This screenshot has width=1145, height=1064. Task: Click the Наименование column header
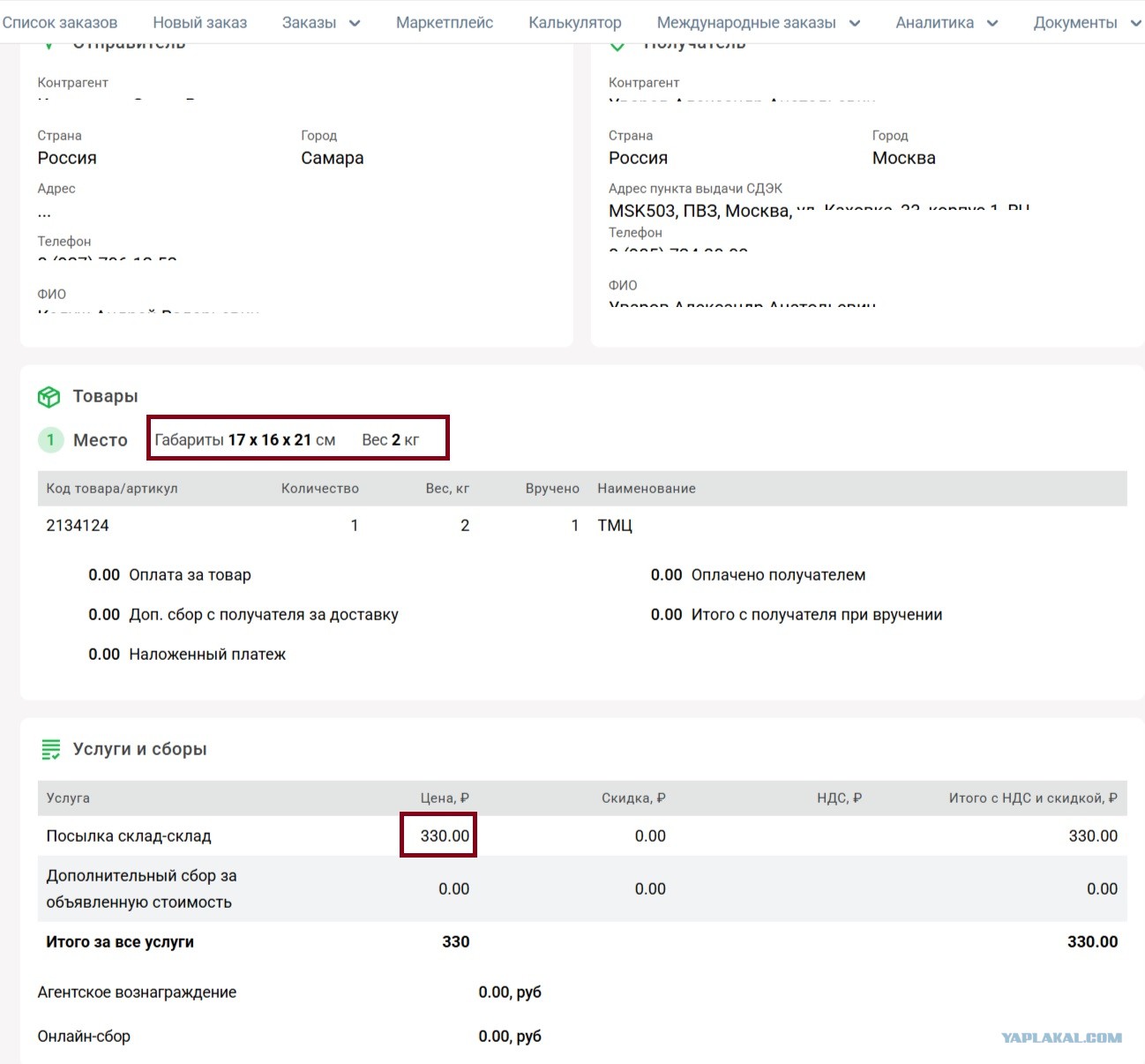click(647, 489)
